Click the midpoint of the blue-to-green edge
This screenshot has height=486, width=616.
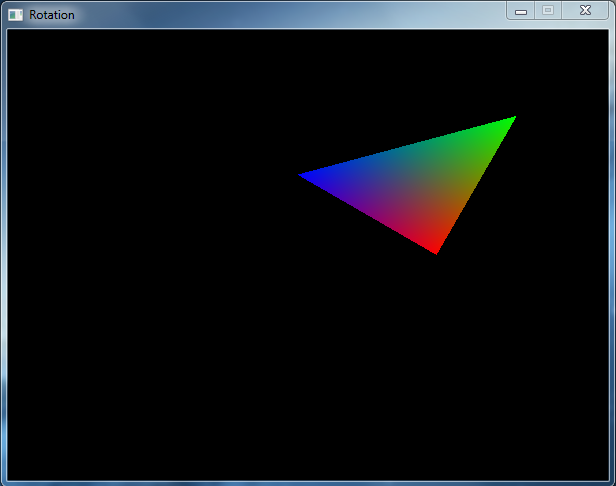tap(406, 146)
